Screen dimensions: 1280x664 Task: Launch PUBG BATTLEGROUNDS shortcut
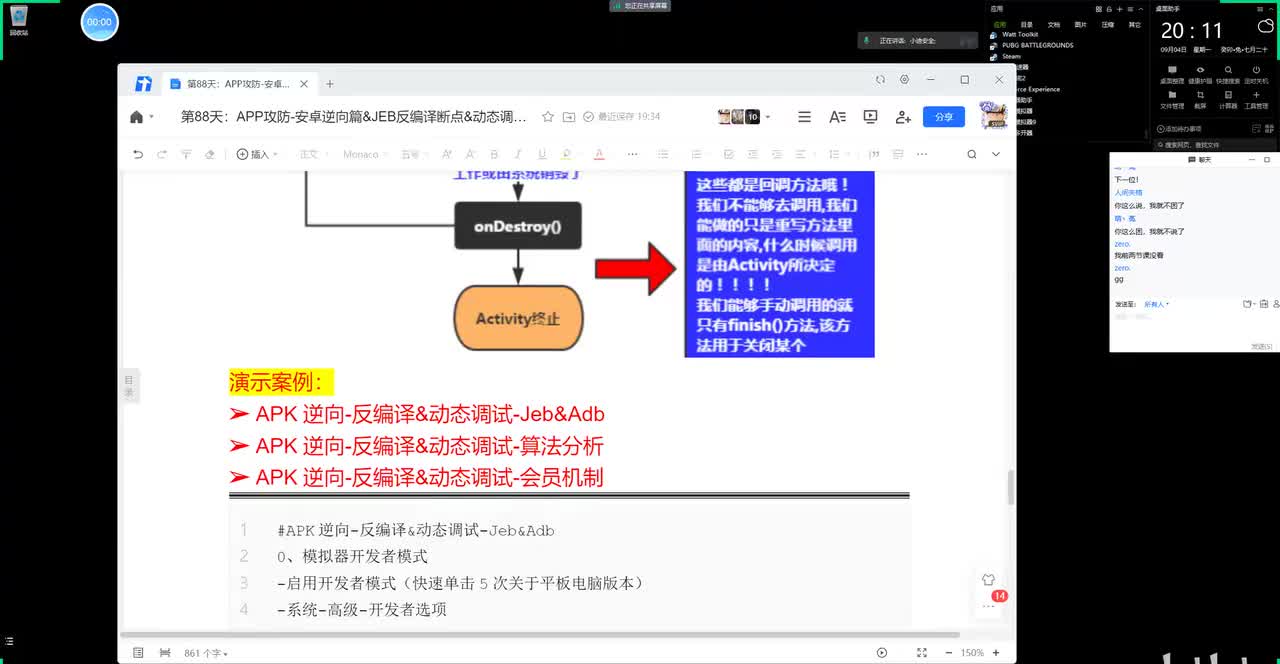pos(1032,45)
